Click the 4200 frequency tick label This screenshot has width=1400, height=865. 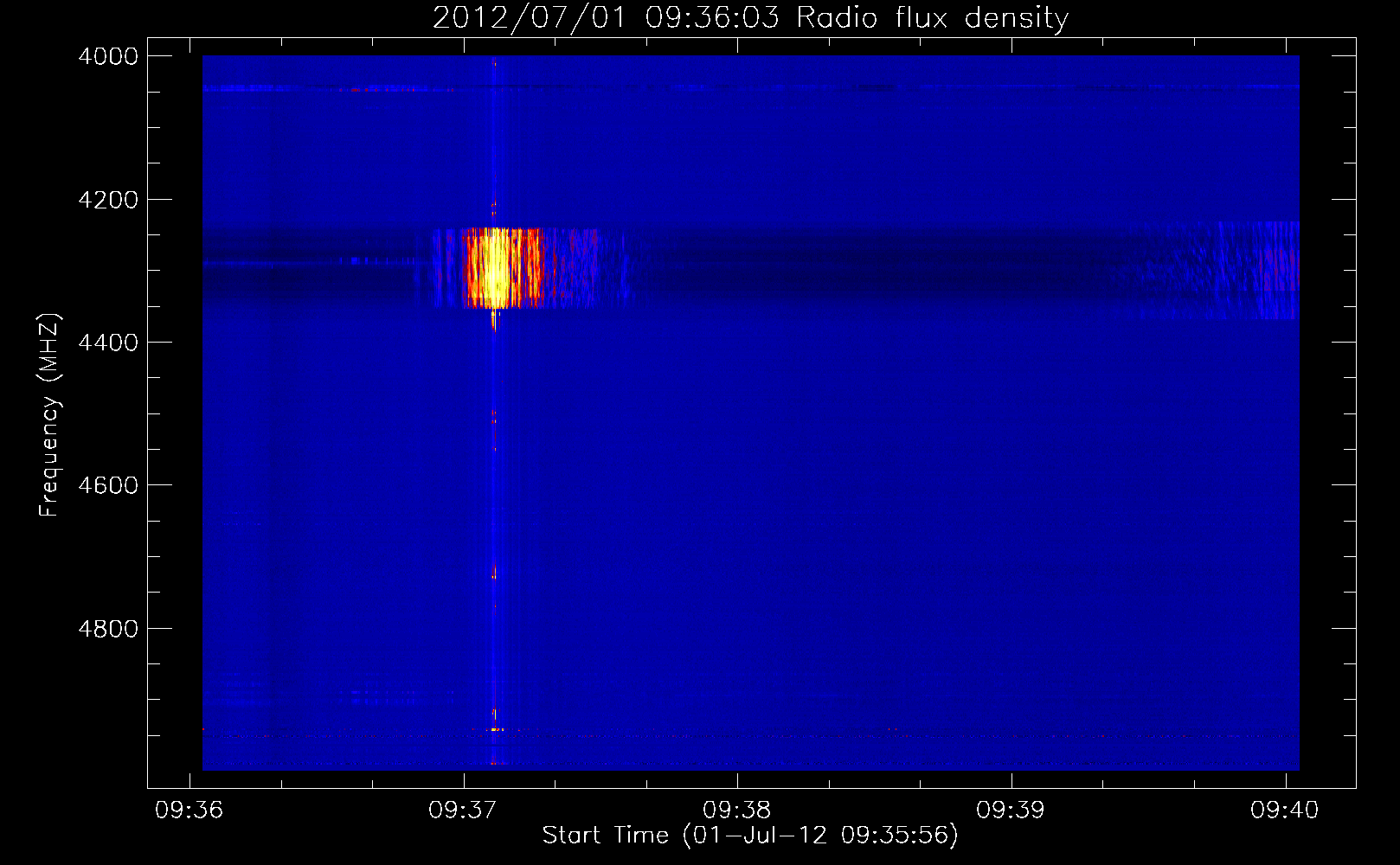(x=108, y=200)
